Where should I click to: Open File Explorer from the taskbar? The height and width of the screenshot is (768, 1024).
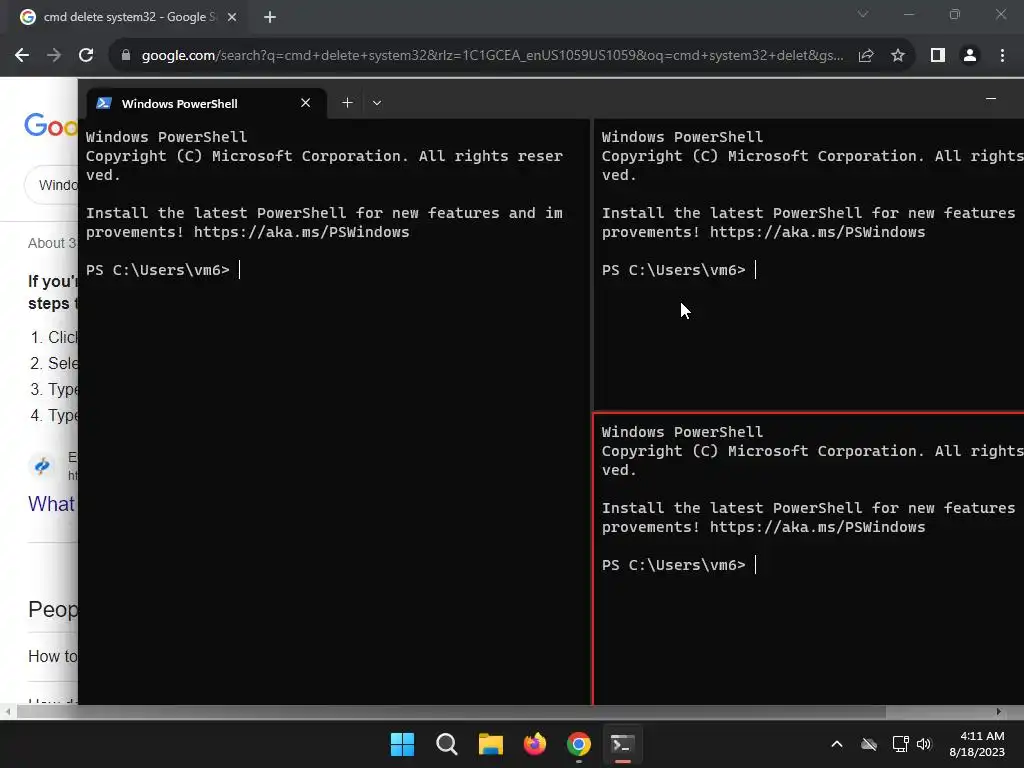[x=490, y=744]
